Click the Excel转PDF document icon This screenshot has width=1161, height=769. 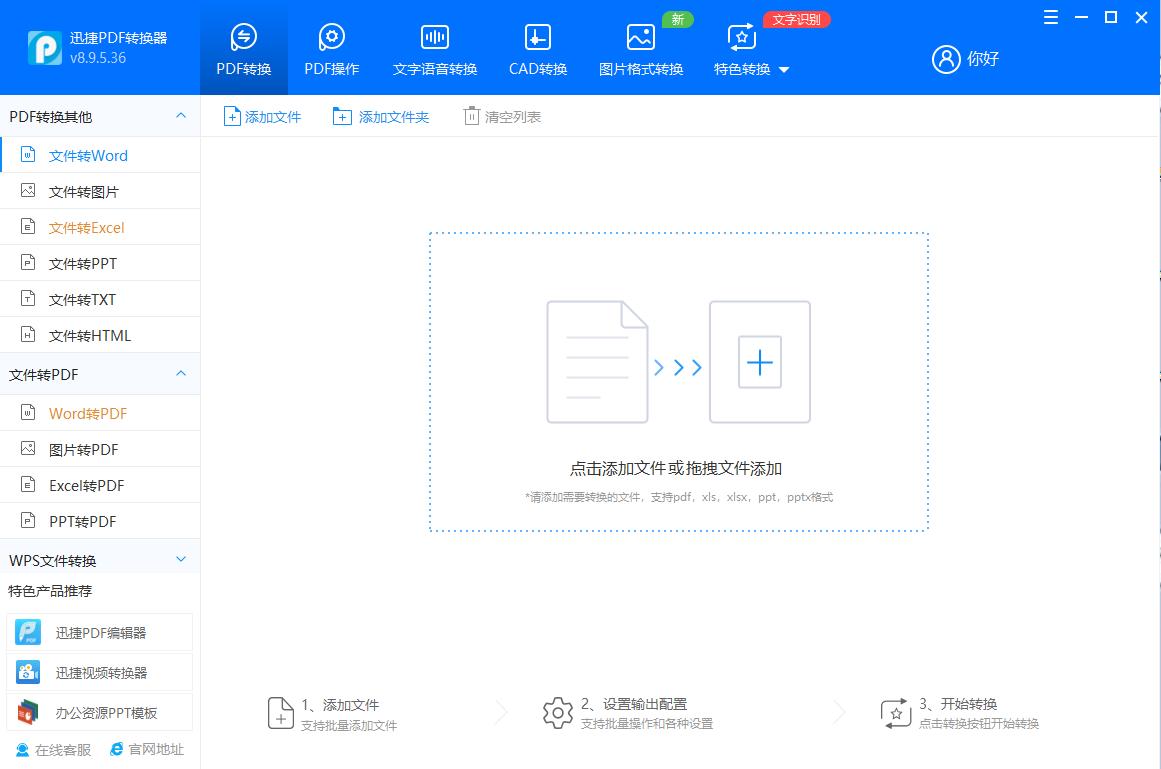point(28,484)
